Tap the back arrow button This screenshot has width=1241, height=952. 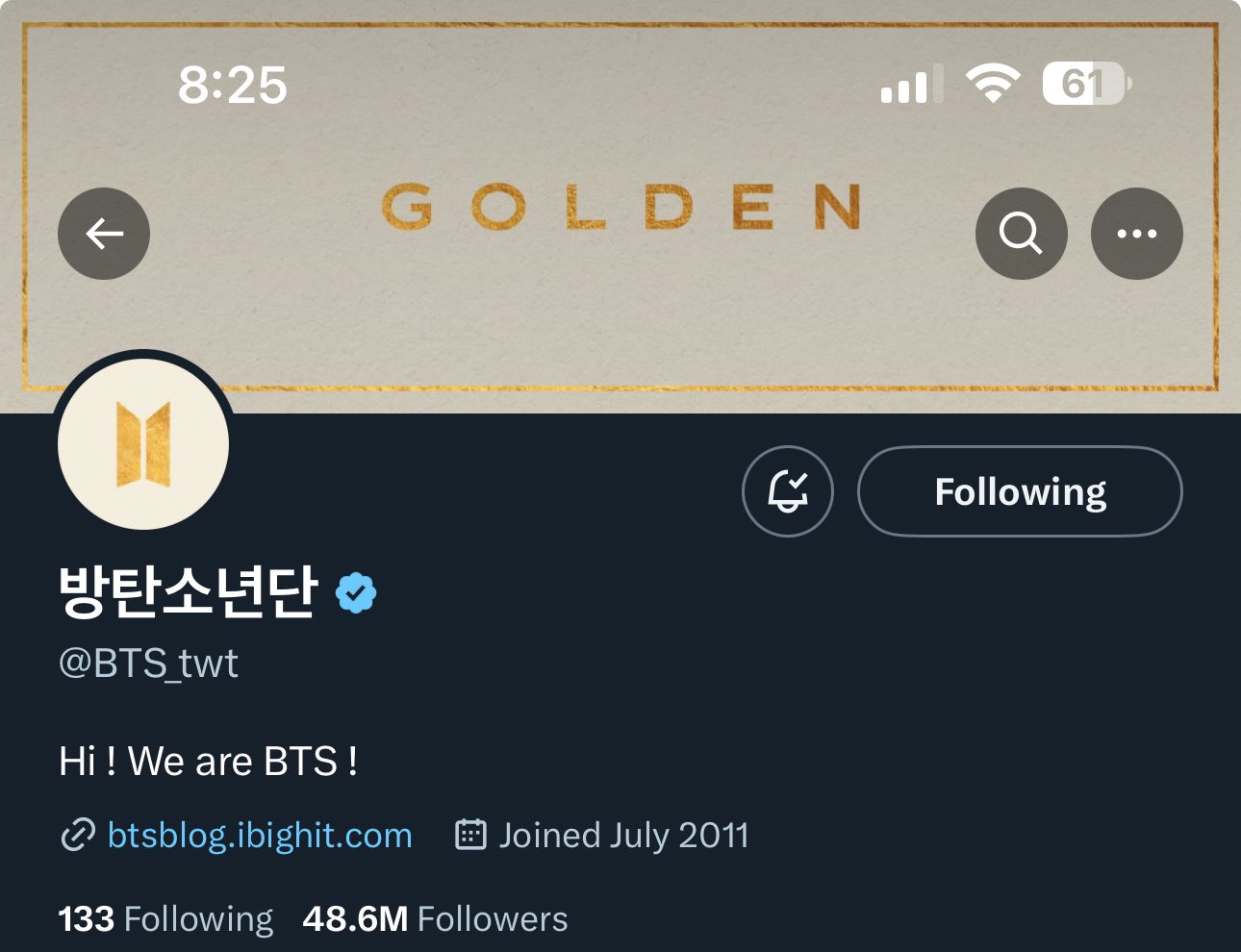[x=104, y=234]
